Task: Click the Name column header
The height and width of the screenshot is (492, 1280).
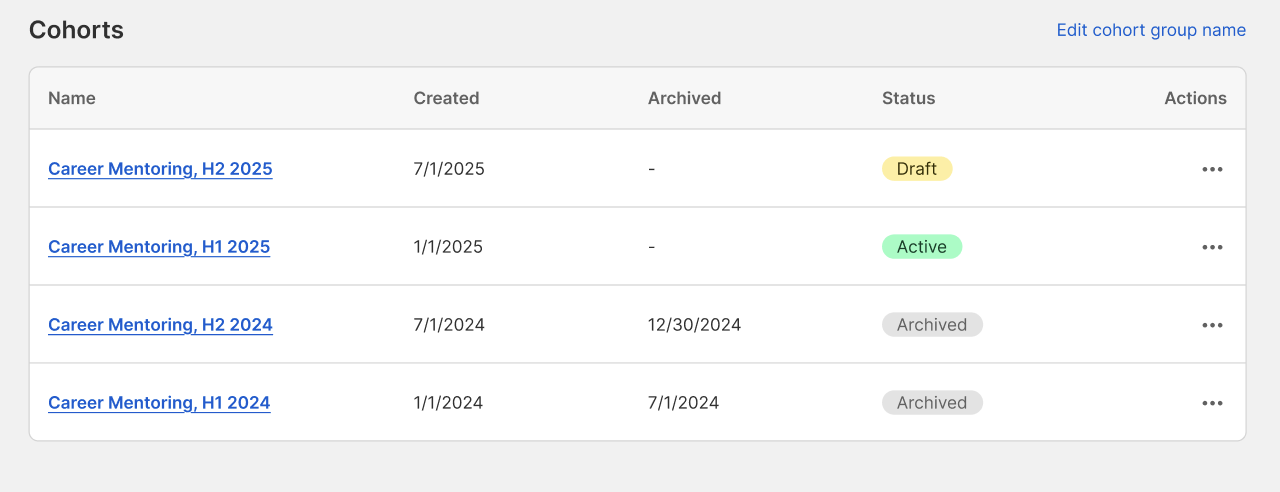Action: 72,98
